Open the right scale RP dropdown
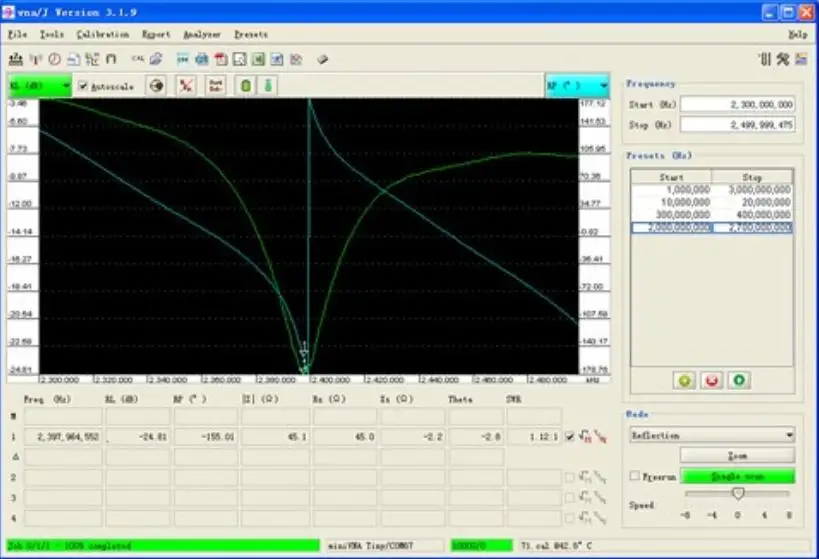This screenshot has height=559, width=819. click(577, 86)
